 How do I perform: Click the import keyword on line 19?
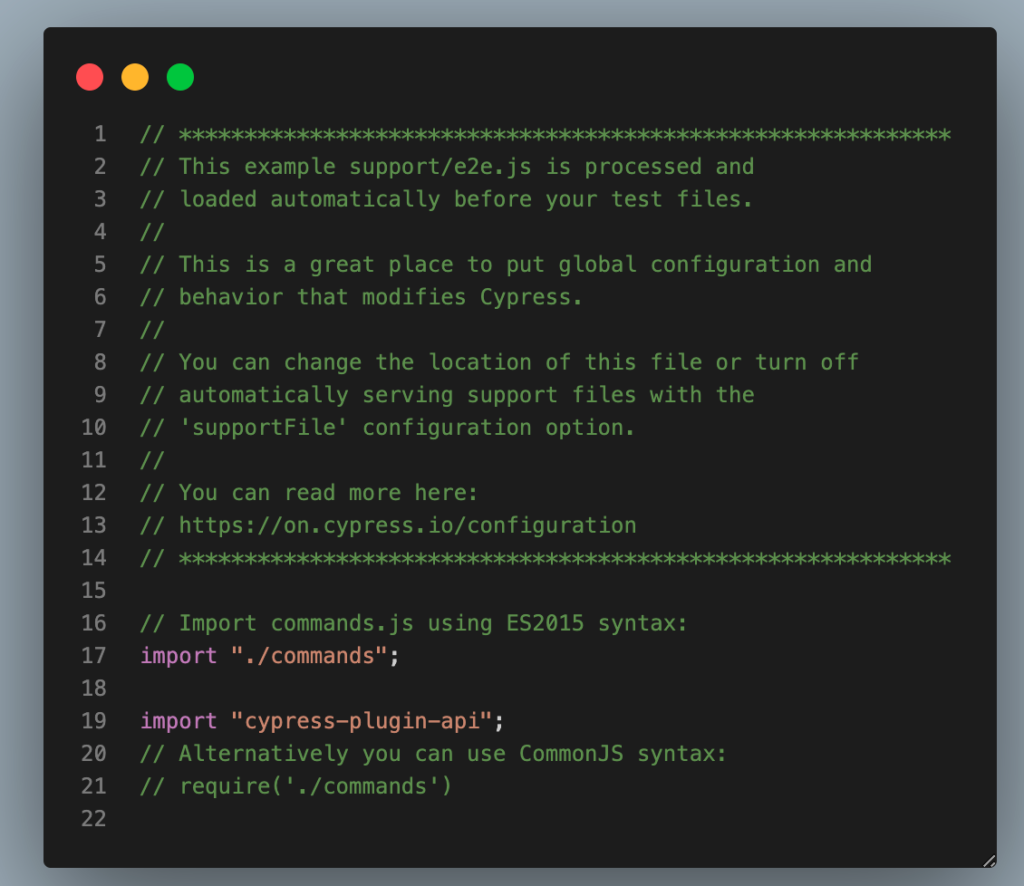click(x=178, y=720)
